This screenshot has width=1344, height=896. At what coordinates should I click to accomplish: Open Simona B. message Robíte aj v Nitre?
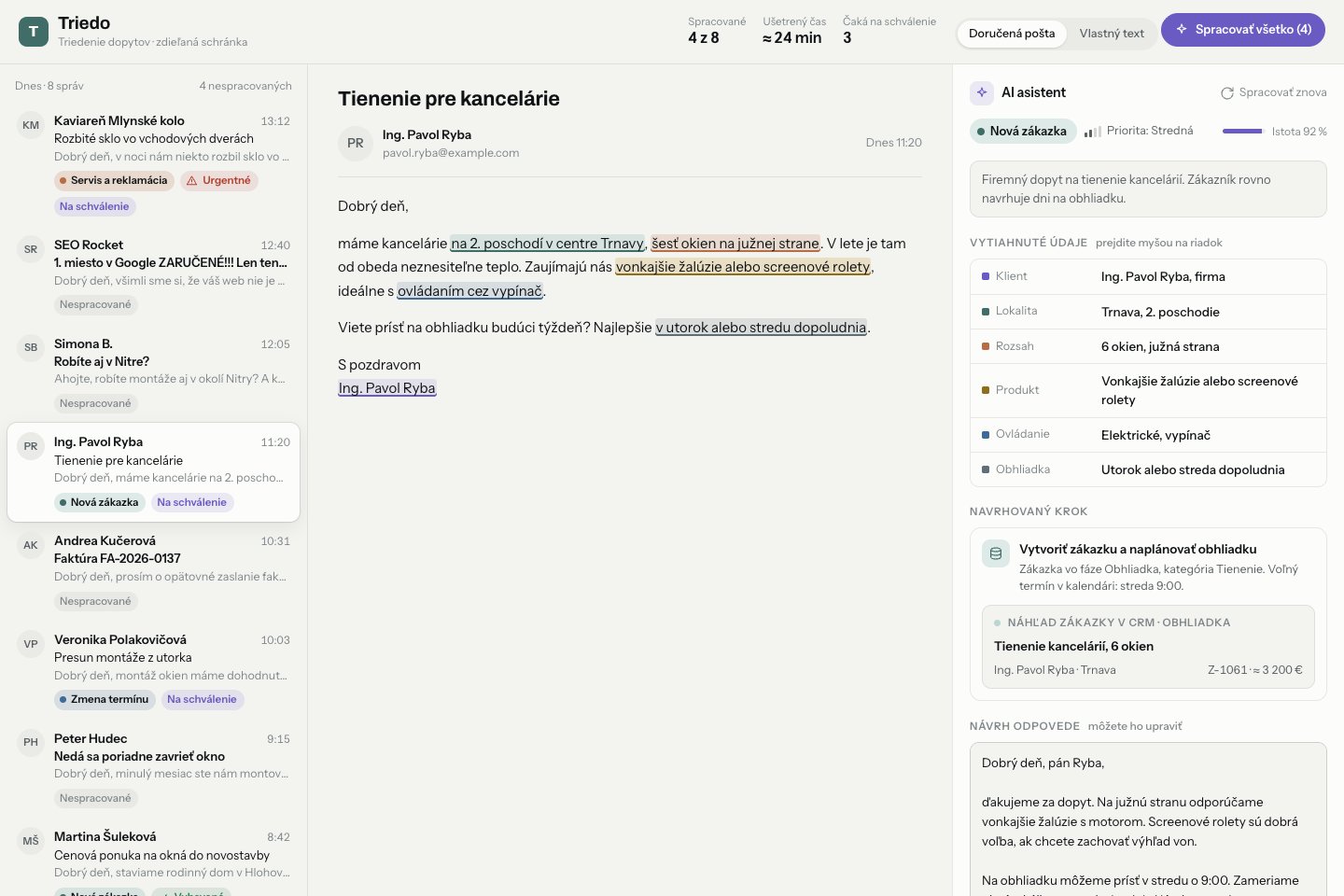tap(154, 373)
